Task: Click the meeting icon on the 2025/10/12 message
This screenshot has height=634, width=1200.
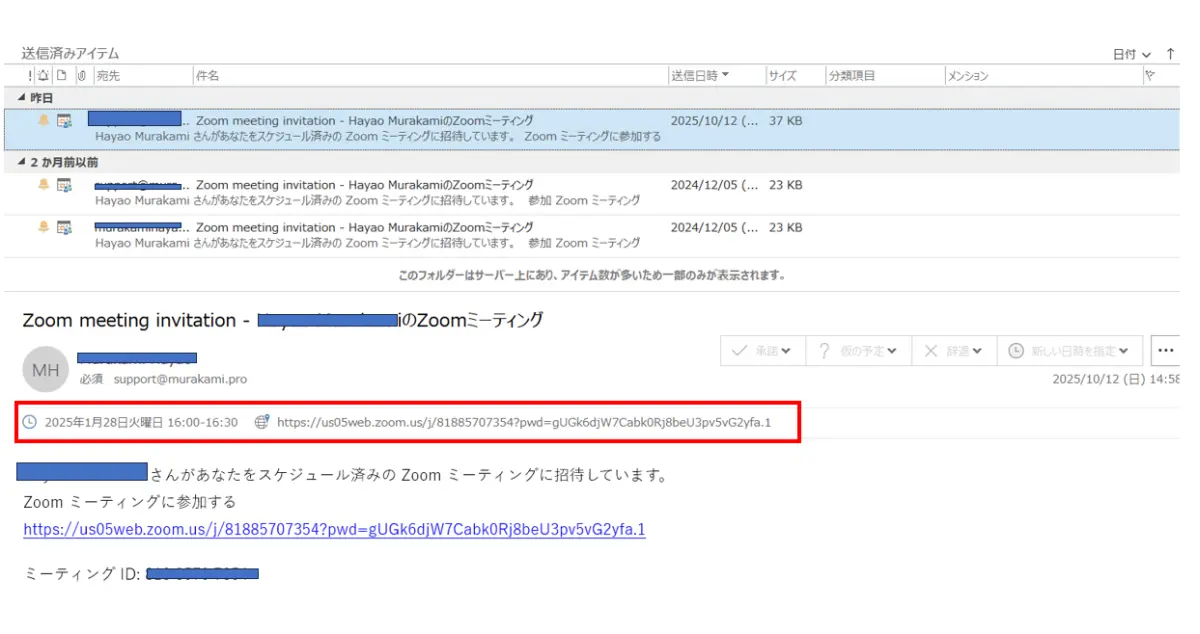Action: [x=64, y=121]
